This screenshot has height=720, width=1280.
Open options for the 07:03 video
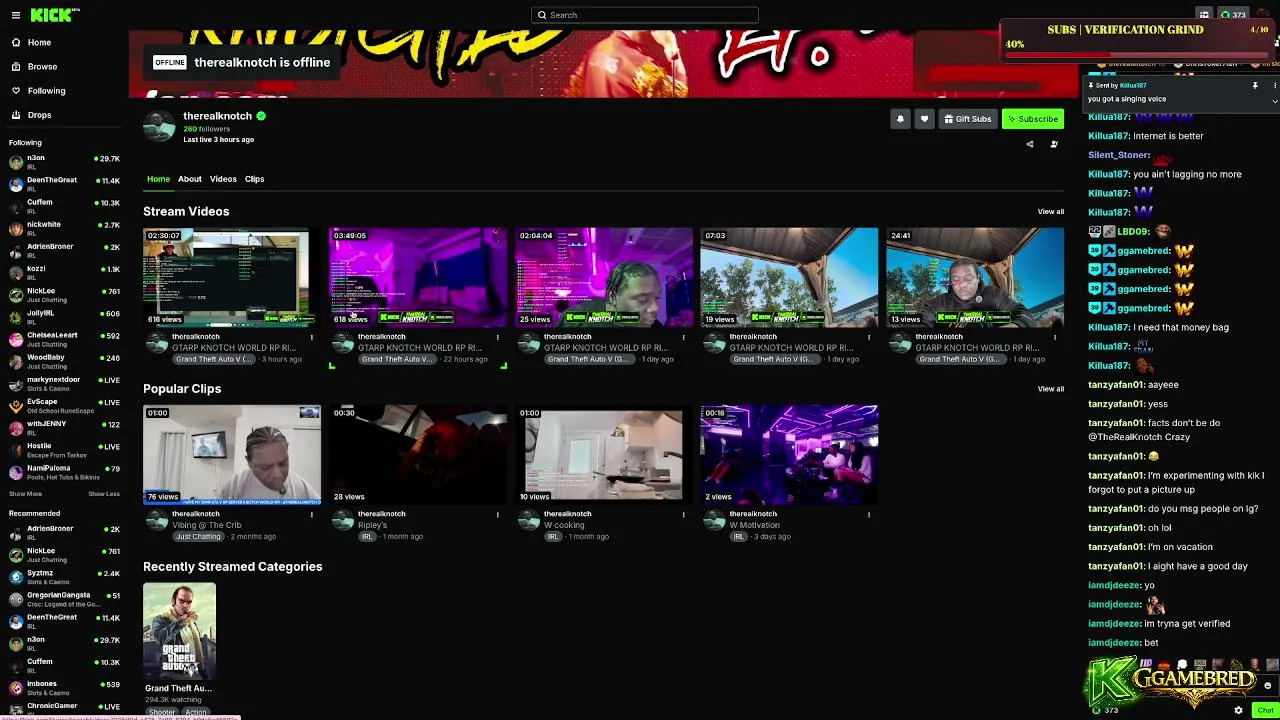click(x=869, y=337)
